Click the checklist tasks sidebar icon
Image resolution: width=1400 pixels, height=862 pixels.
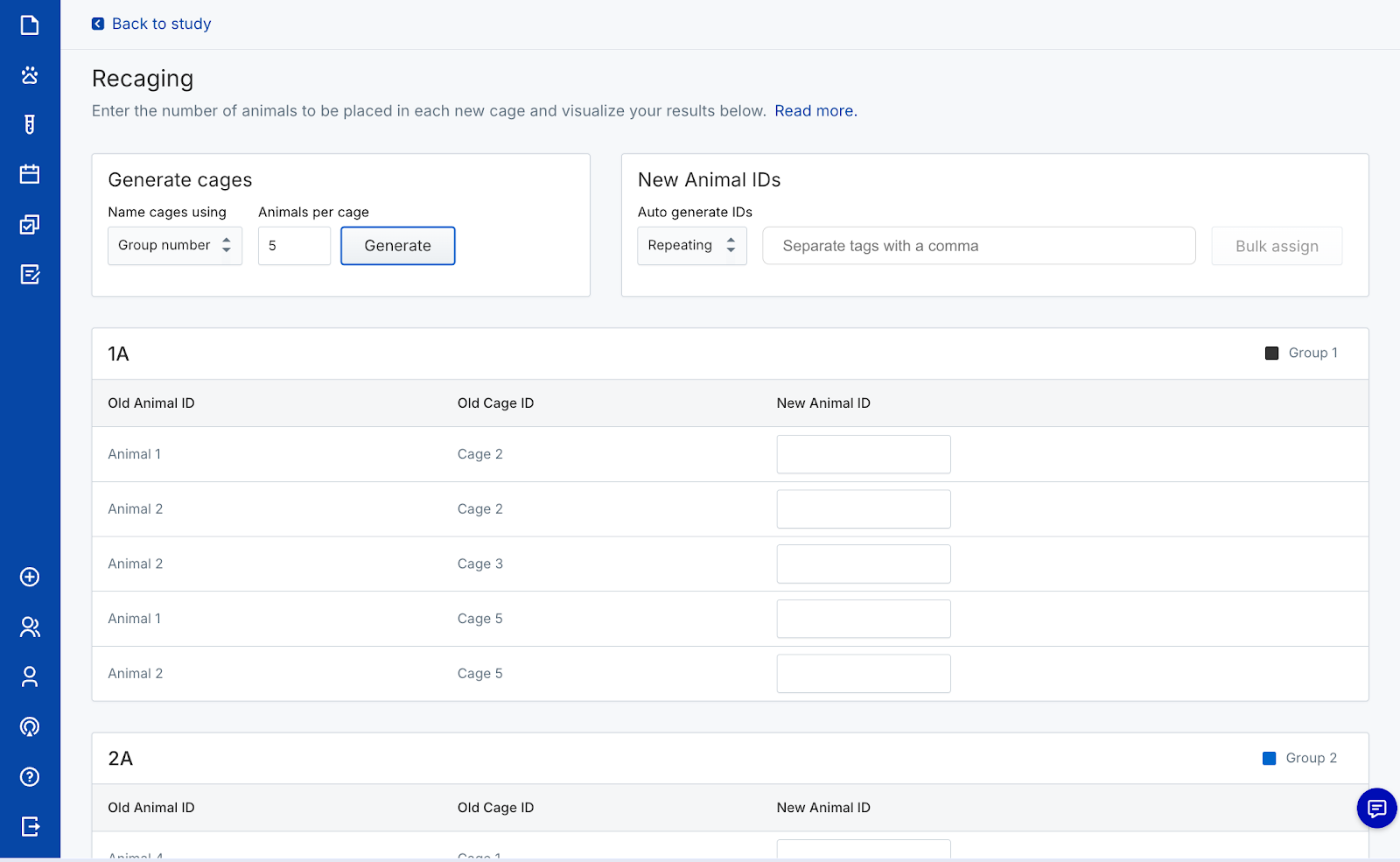tap(30, 225)
